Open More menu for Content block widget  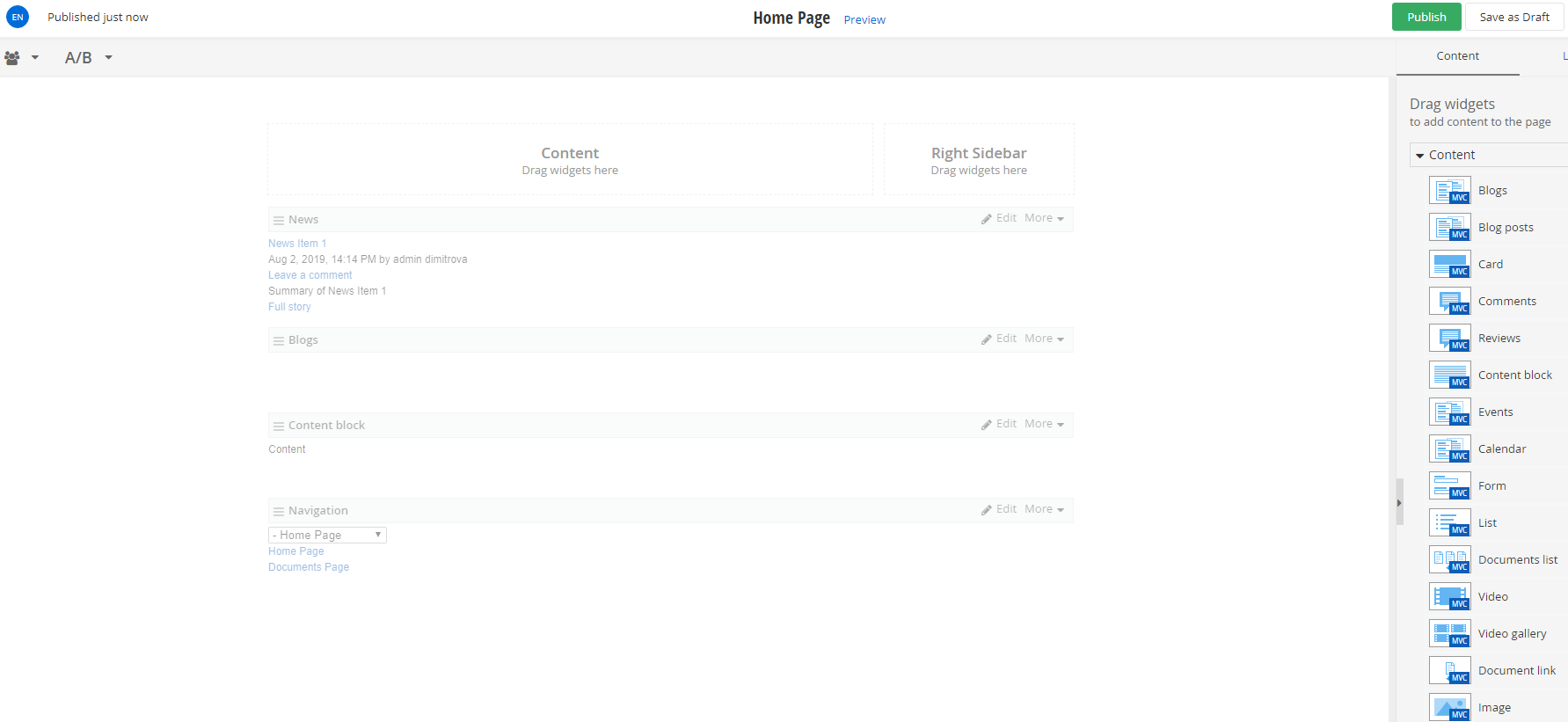(x=1044, y=424)
